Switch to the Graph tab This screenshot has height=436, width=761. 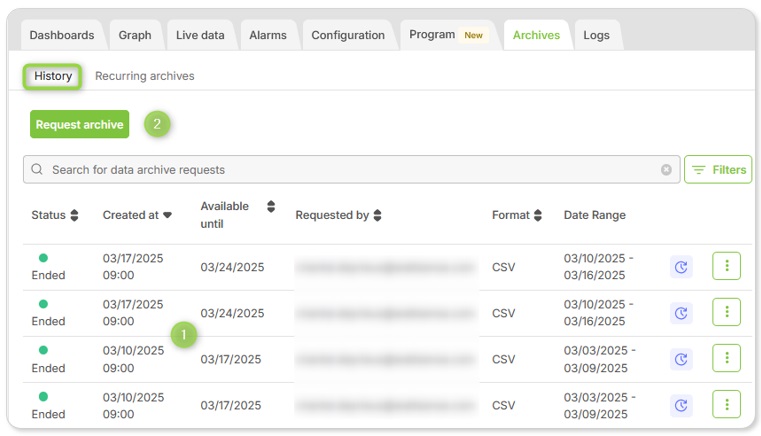(135, 35)
